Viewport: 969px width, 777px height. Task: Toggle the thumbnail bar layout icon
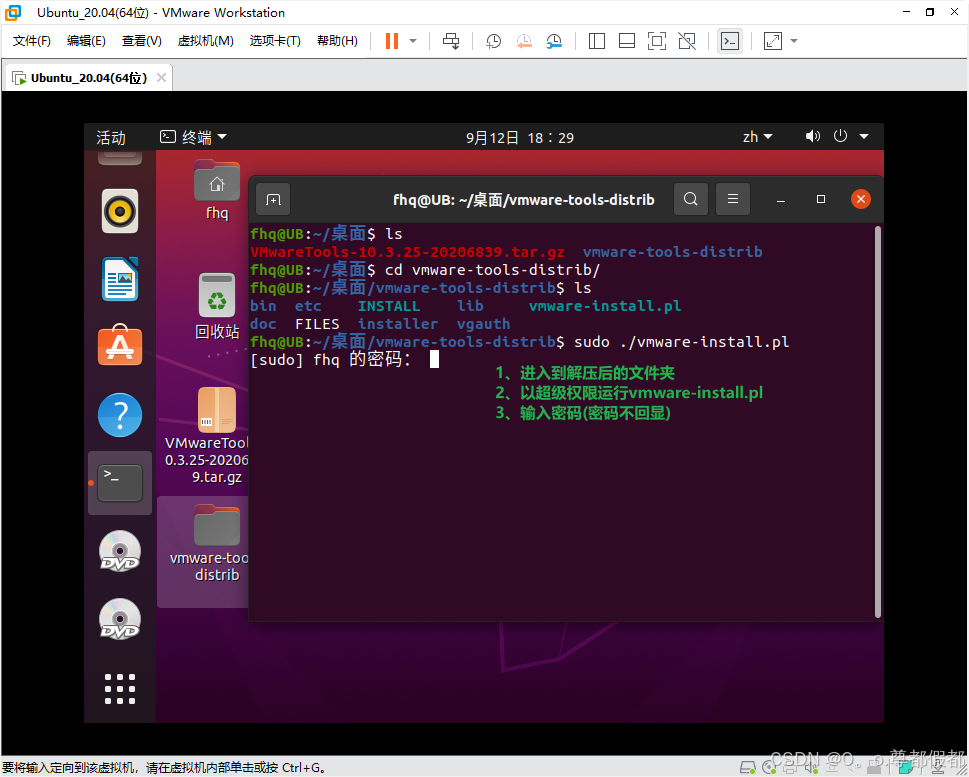tap(627, 41)
